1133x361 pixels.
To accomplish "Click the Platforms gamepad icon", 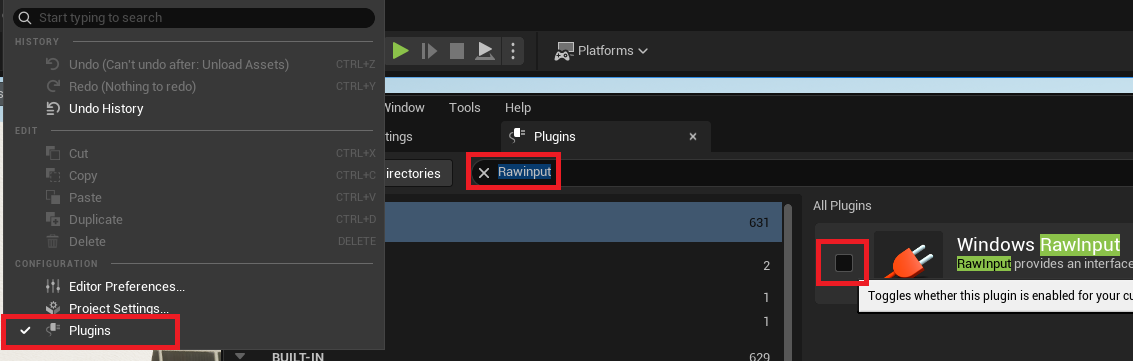I will (564, 51).
